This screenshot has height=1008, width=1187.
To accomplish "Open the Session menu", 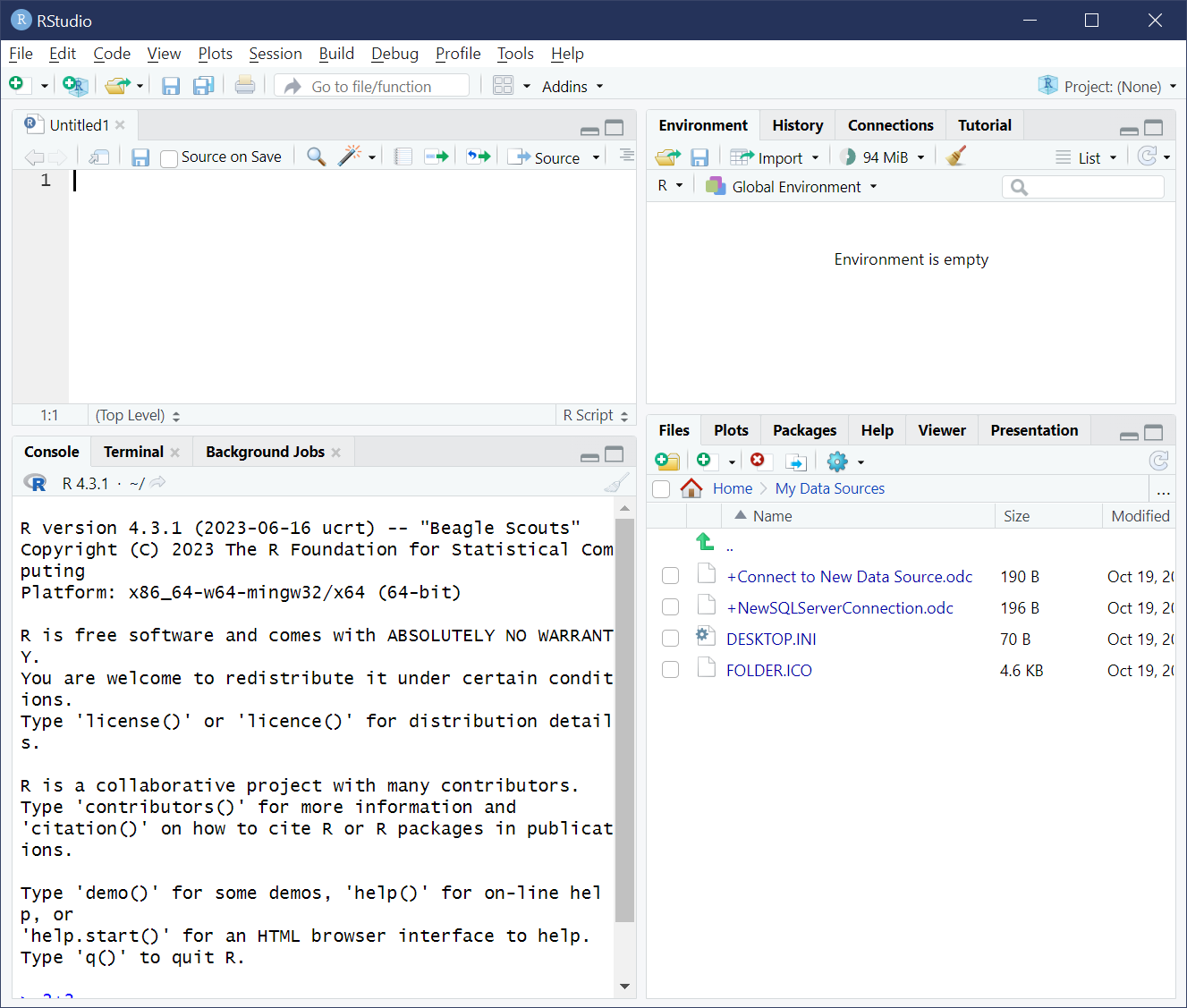I will pos(276,54).
